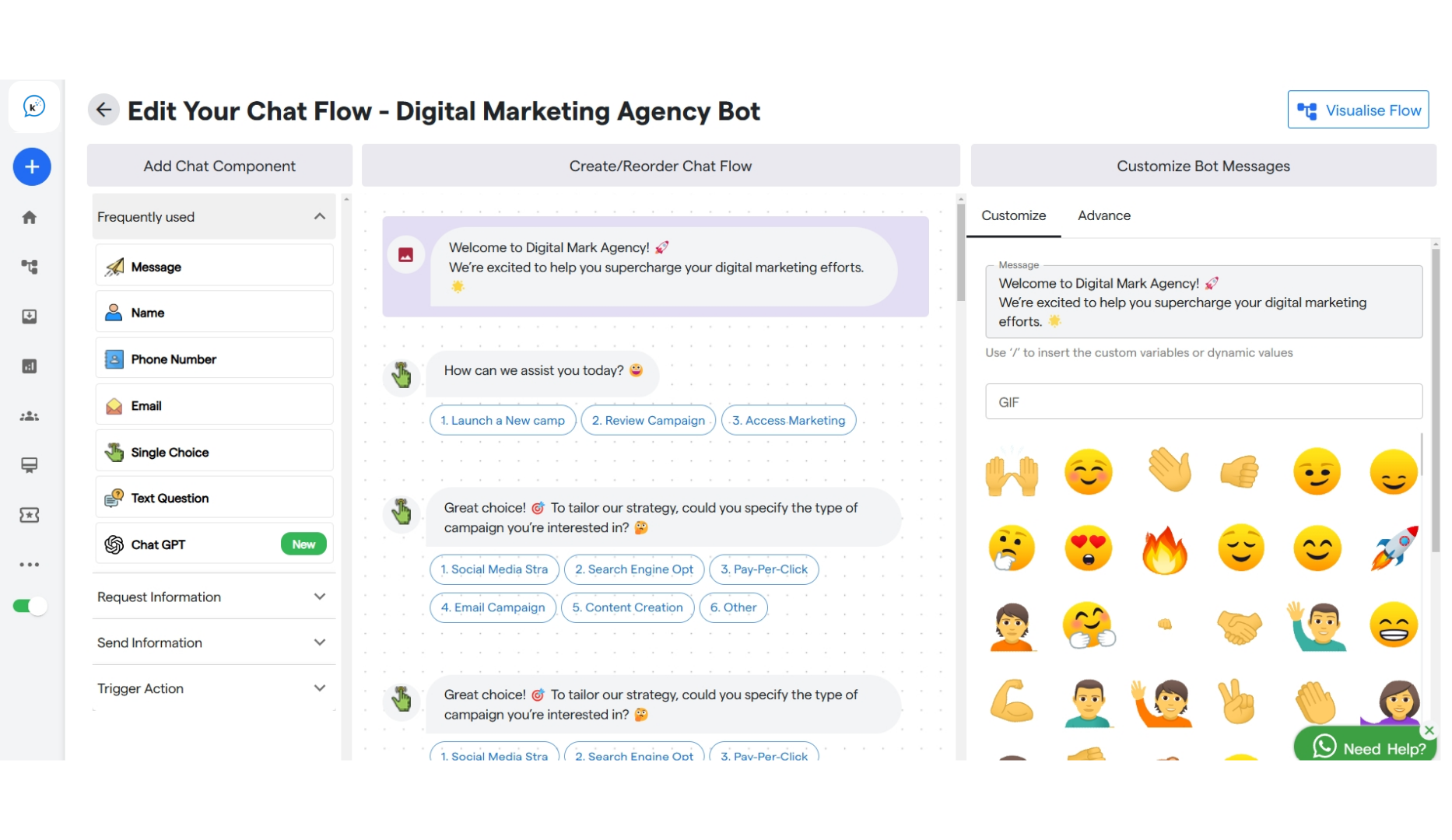Insert the raised hands emoji

click(1012, 472)
